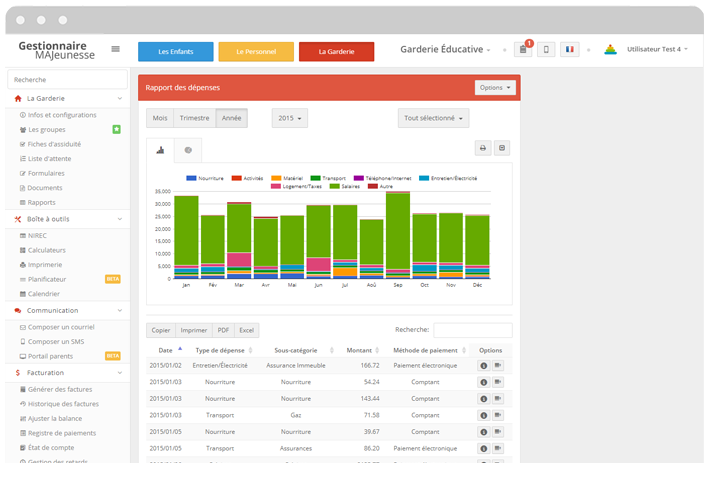This screenshot has width=710, height=478.
Task: Toggle the Année period button
Action: point(230,118)
